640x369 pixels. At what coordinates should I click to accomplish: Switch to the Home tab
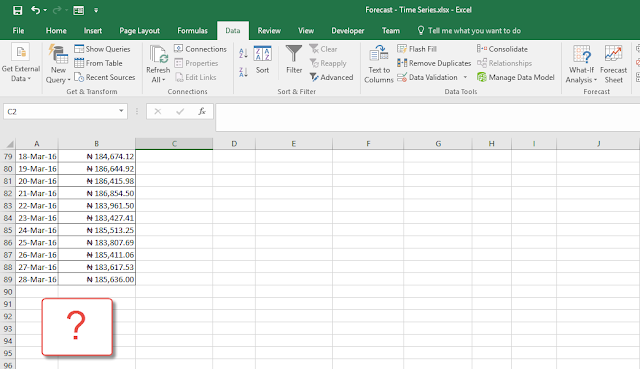[x=56, y=31]
